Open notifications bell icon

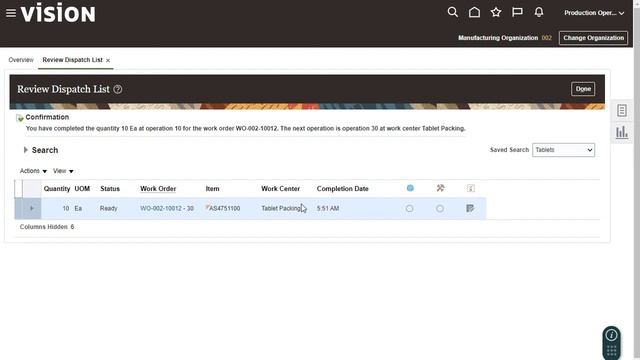pos(539,12)
